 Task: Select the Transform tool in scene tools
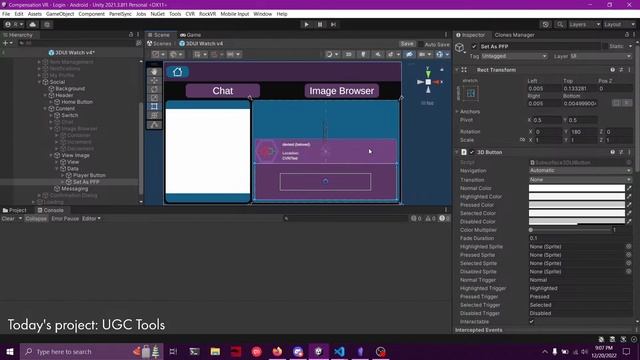(x=154, y=116)
